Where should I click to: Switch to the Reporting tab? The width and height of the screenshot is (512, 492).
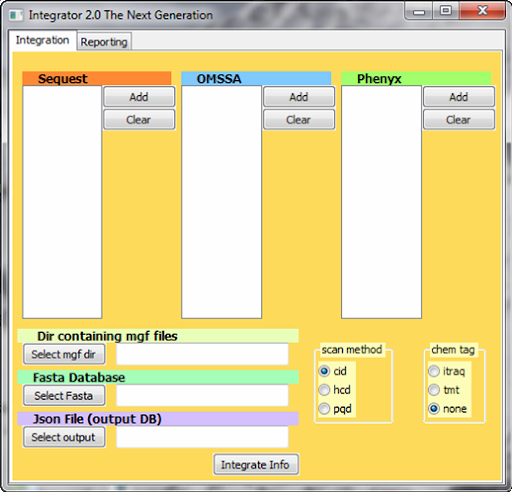click(104, 42)
